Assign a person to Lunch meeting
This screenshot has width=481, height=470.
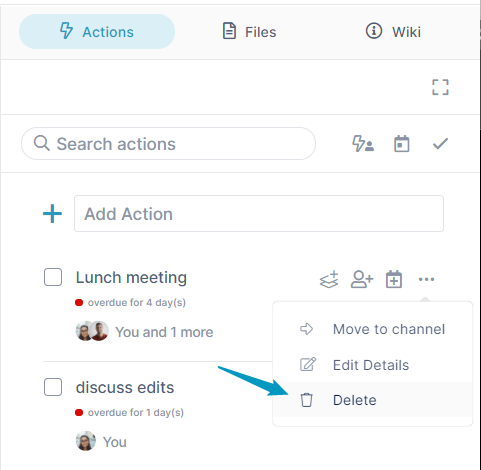click(x=362, y=279)
